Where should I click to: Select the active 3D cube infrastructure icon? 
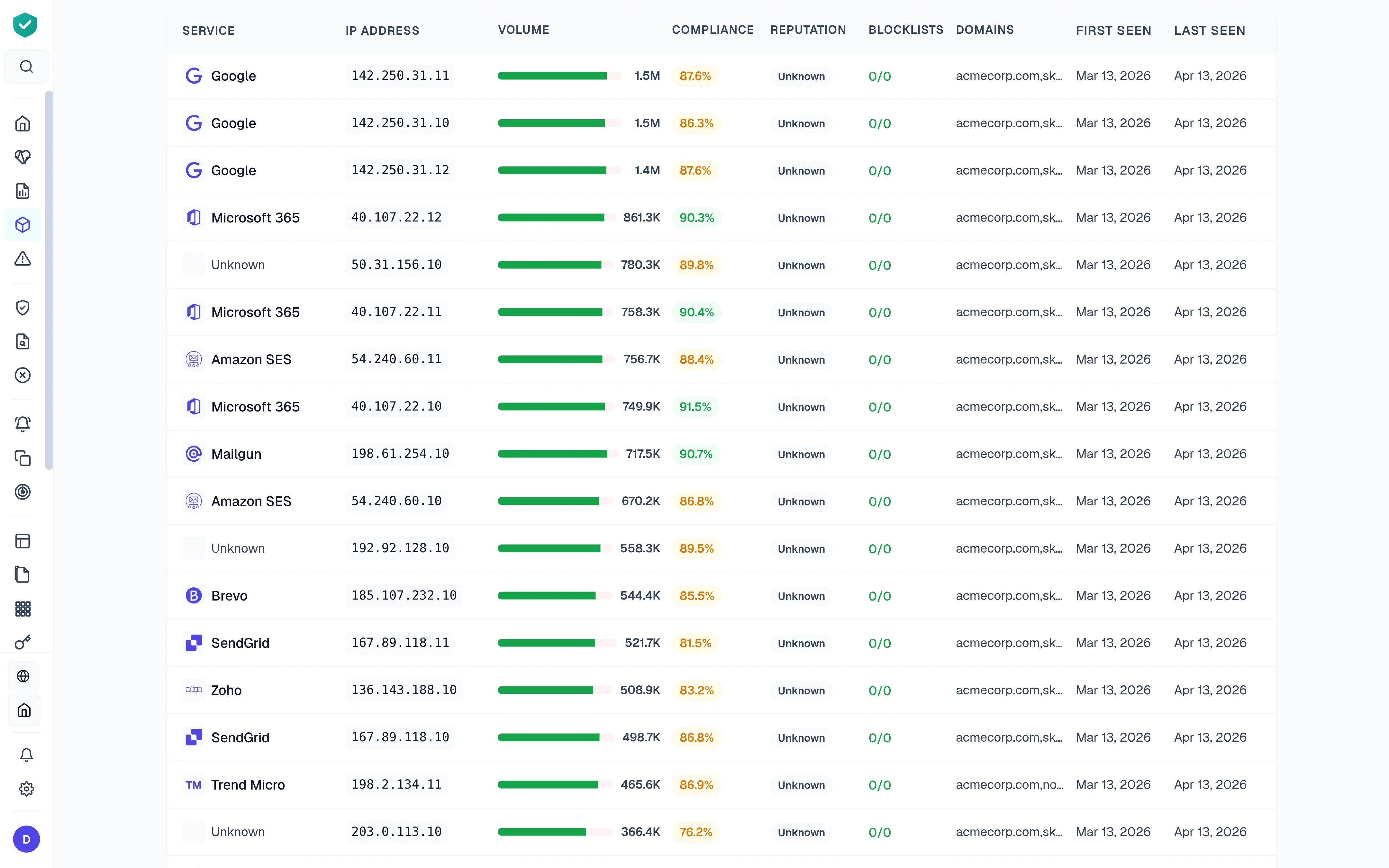tap(23, 224)
